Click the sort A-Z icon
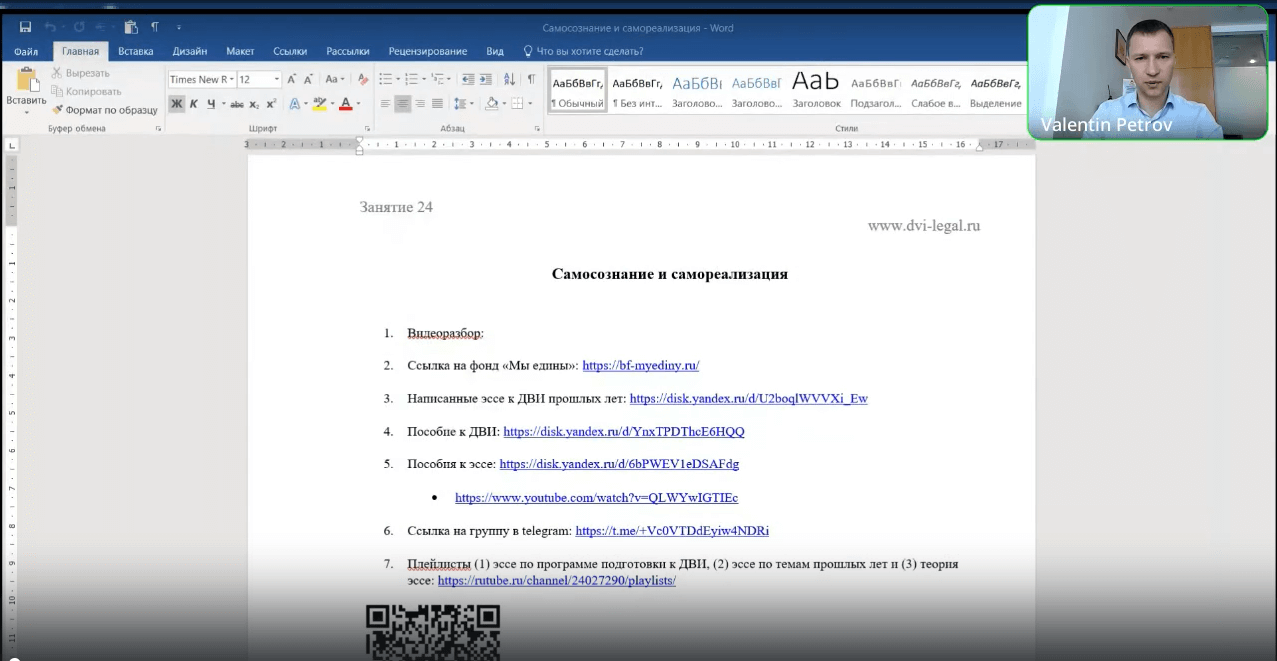The image size is (1277, 661). click(510, 79)
